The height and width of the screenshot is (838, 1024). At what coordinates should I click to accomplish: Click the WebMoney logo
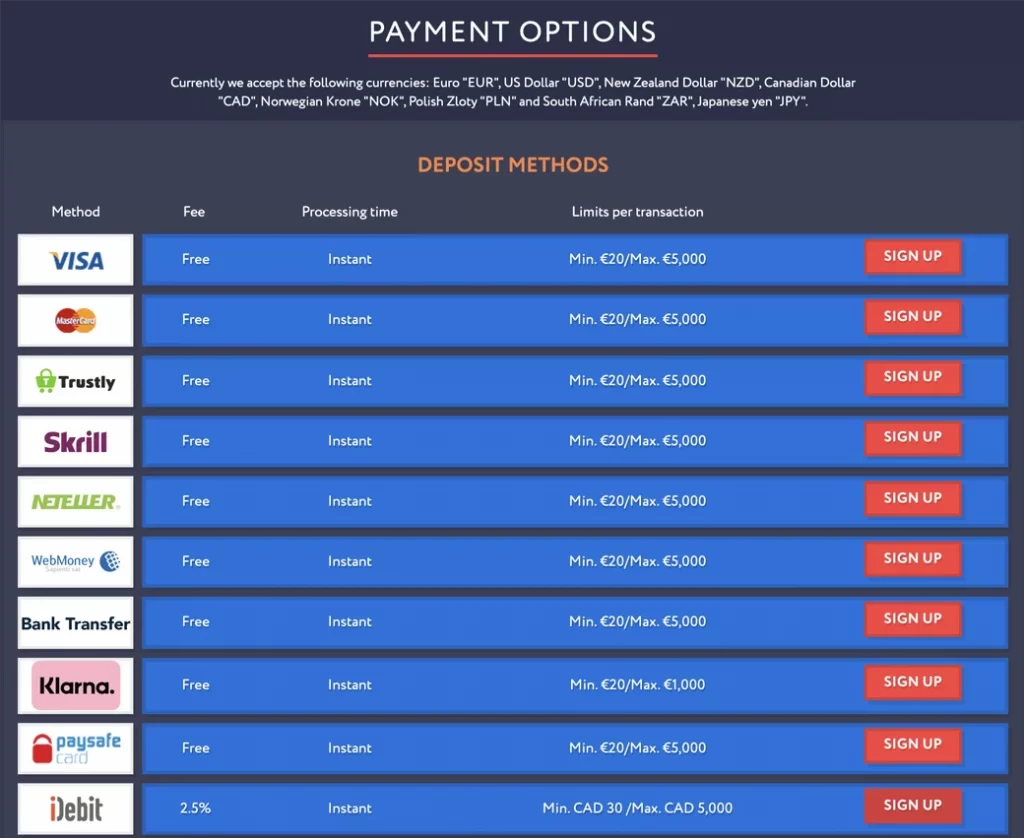pyautogui.click(x=76, y=562)
